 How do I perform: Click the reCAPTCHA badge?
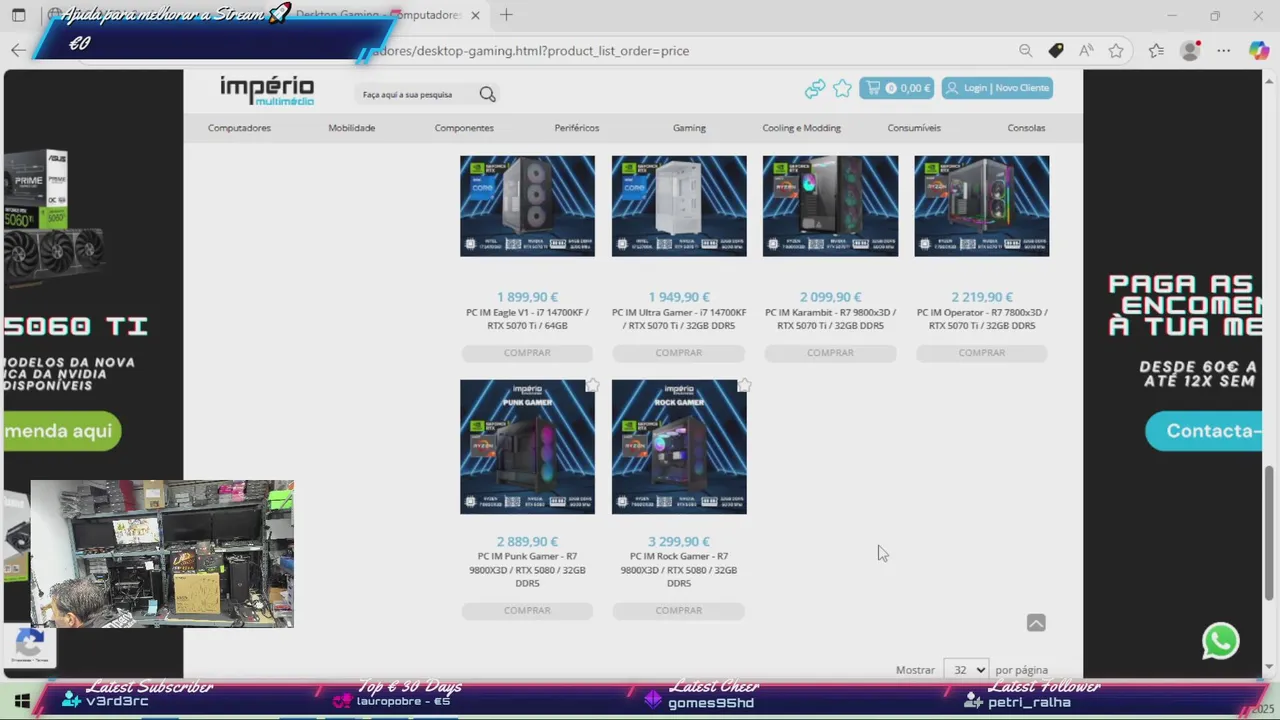29,646
